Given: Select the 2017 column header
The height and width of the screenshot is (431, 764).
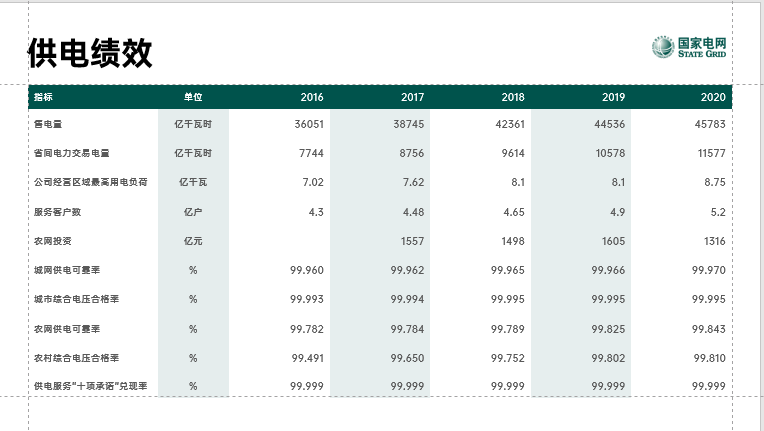Looking at the screenshot, I should [412, 97].
